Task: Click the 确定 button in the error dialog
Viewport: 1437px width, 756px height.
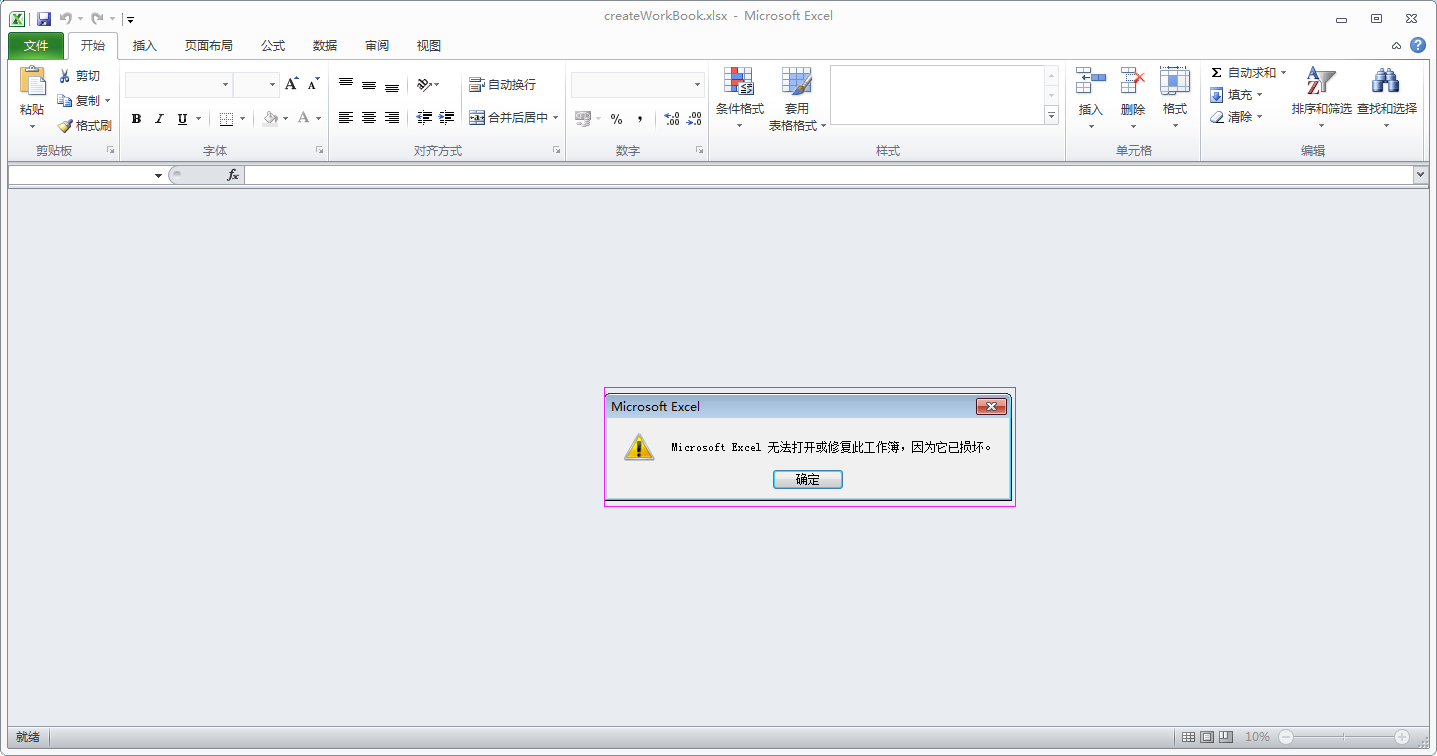Action: pos(808,480)
